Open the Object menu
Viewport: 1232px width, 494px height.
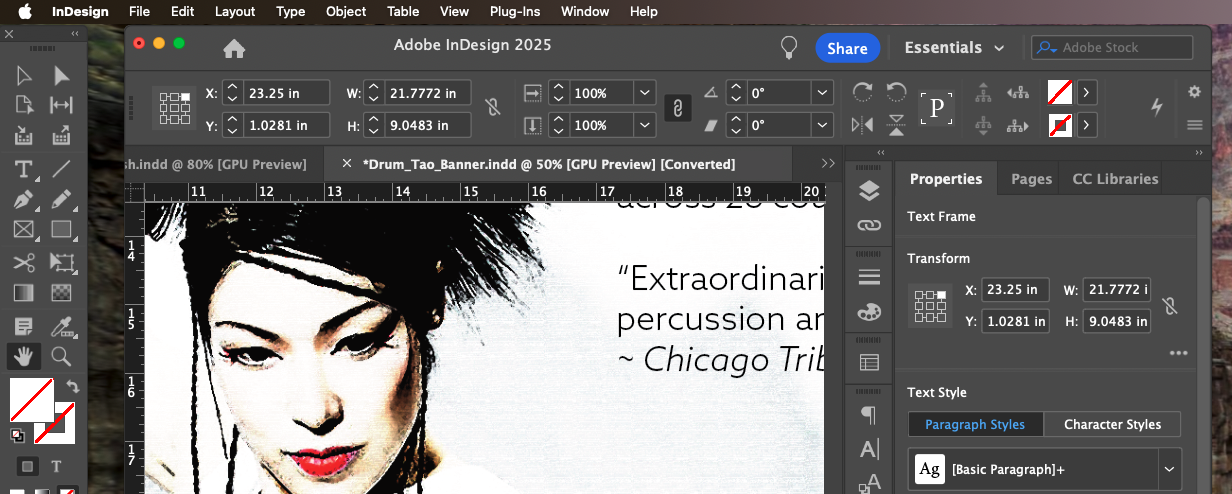point(346,12)
